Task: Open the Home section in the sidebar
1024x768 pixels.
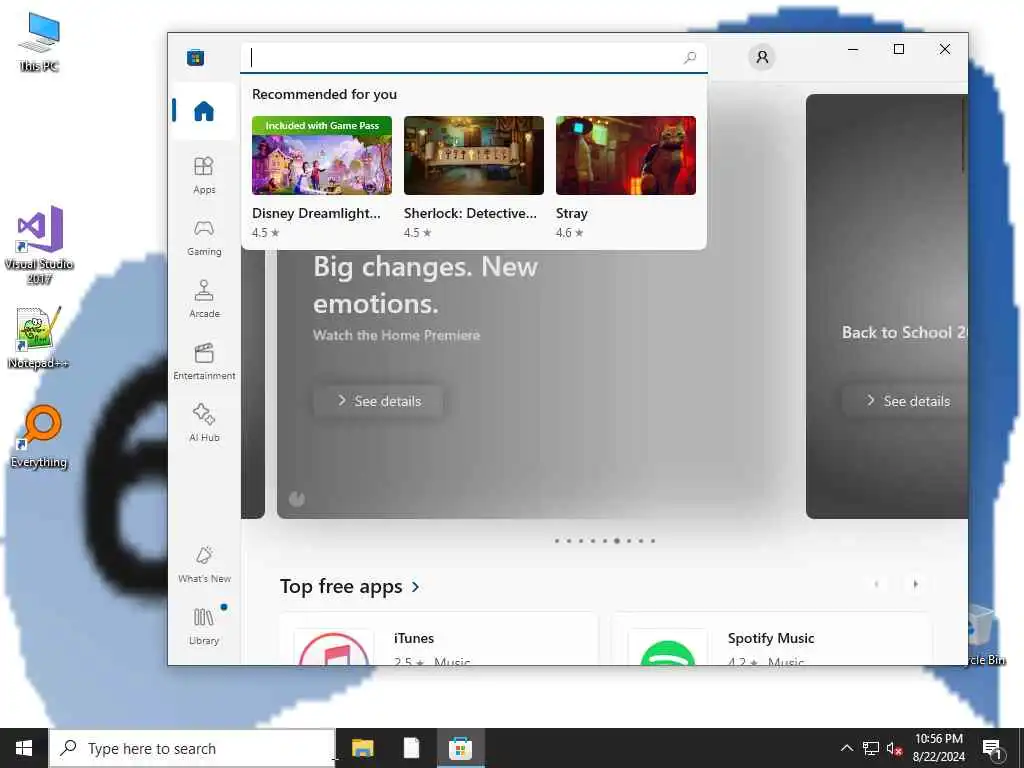Action: (204, 111)
